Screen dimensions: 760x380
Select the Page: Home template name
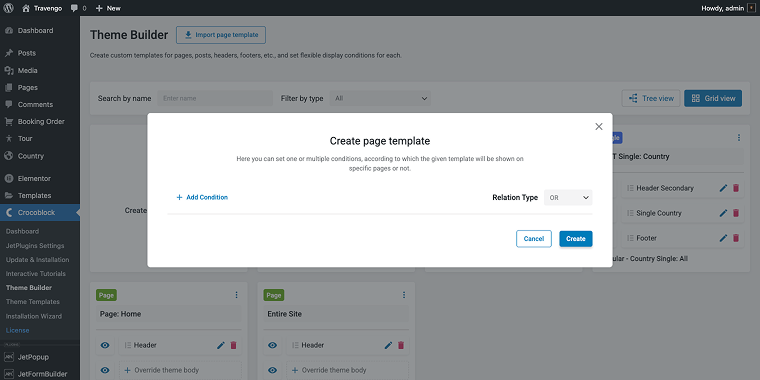tap(168, 314)
